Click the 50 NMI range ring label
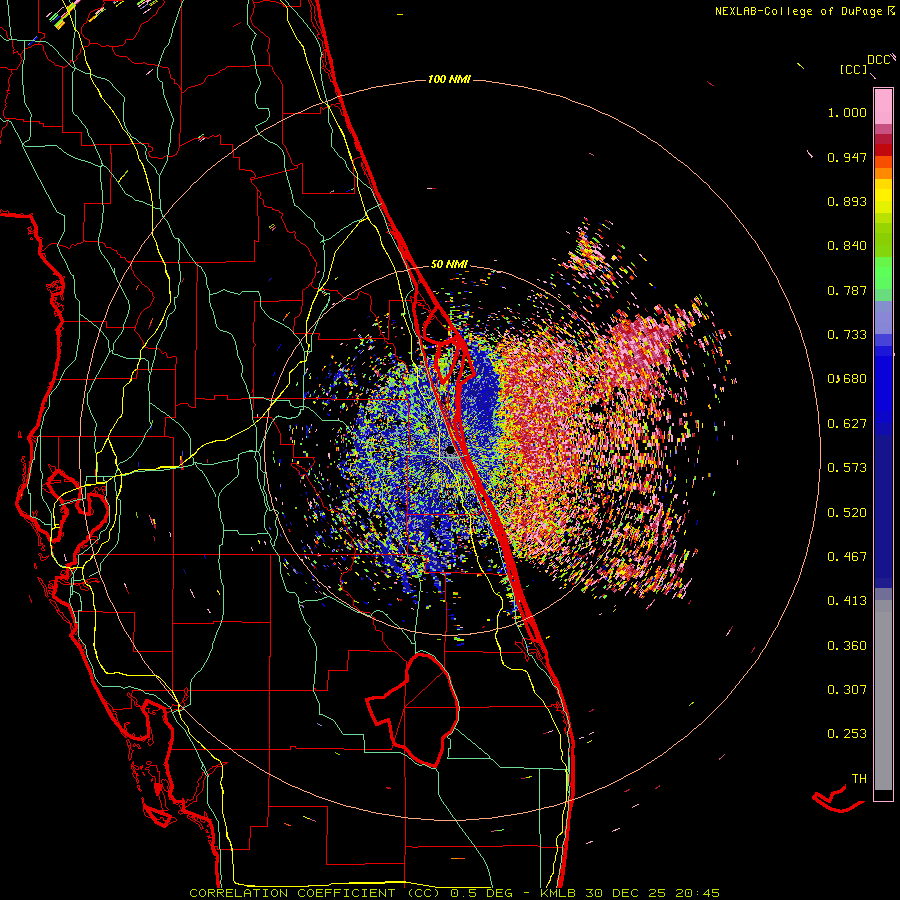 tap(449, 264)
